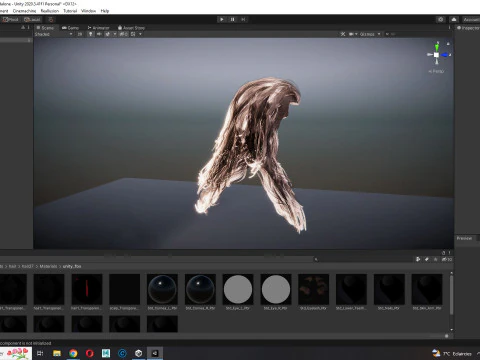Open the Account dropdown
The height and width of the screenshot is (360, 480).
[x=471, y=19]
